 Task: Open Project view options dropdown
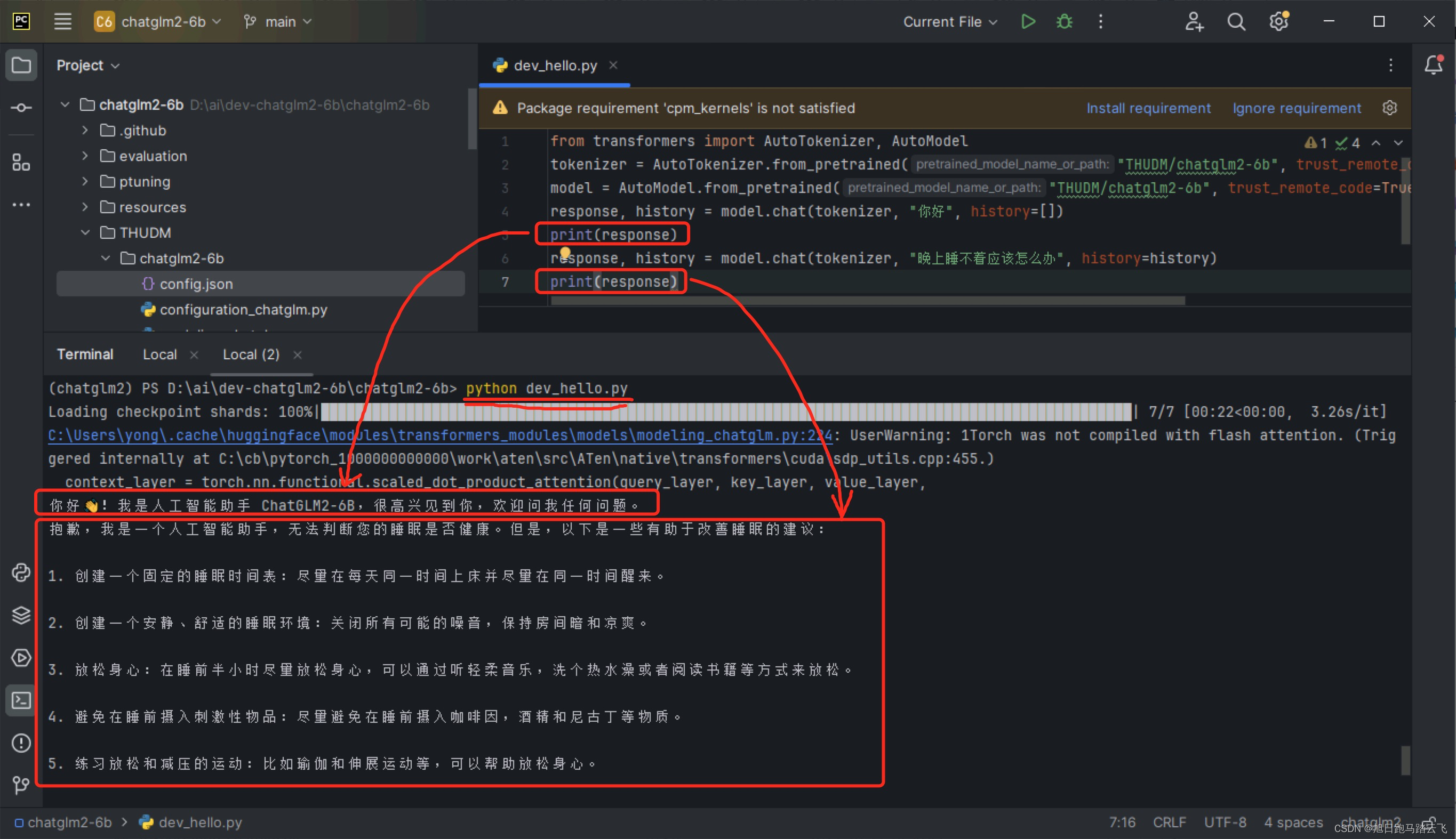[x=88, y=65]
